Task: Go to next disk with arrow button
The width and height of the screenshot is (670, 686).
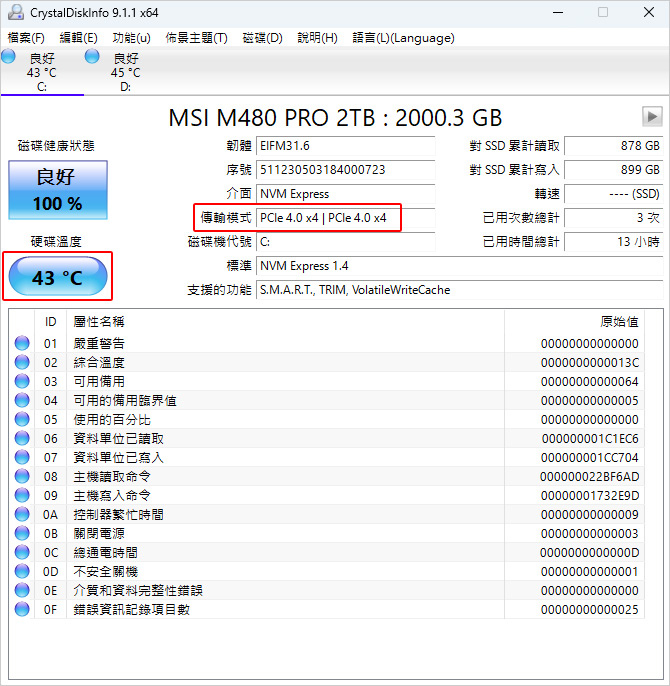Action: click(652, 117)
